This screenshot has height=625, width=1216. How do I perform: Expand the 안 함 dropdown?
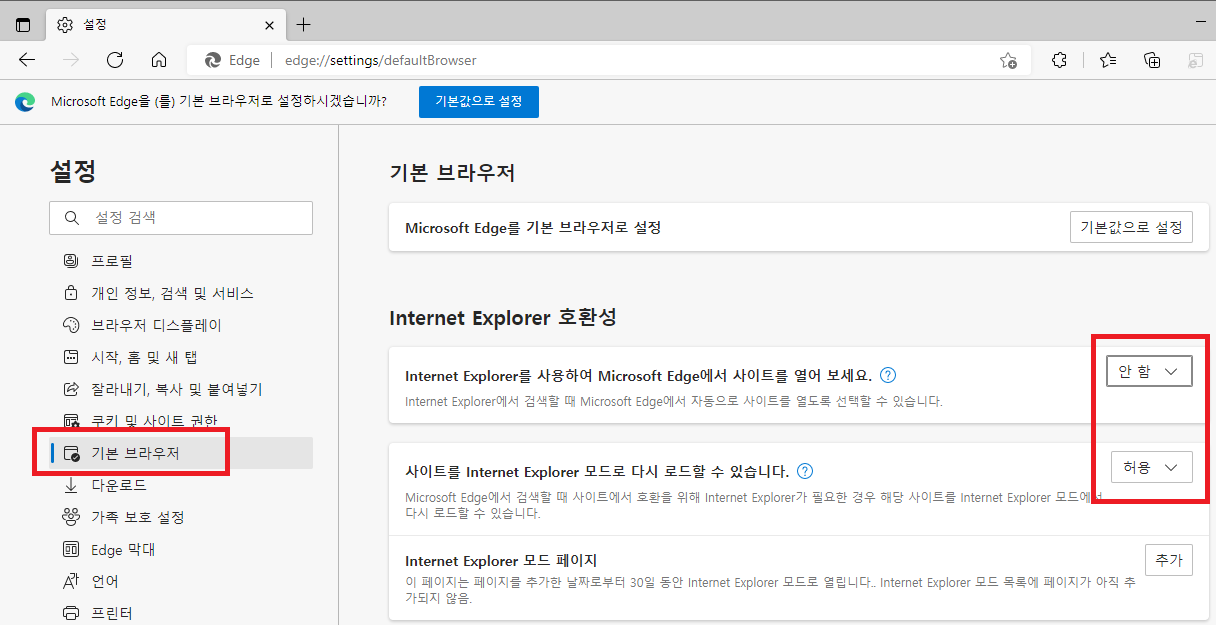(x=1149, y=371)
